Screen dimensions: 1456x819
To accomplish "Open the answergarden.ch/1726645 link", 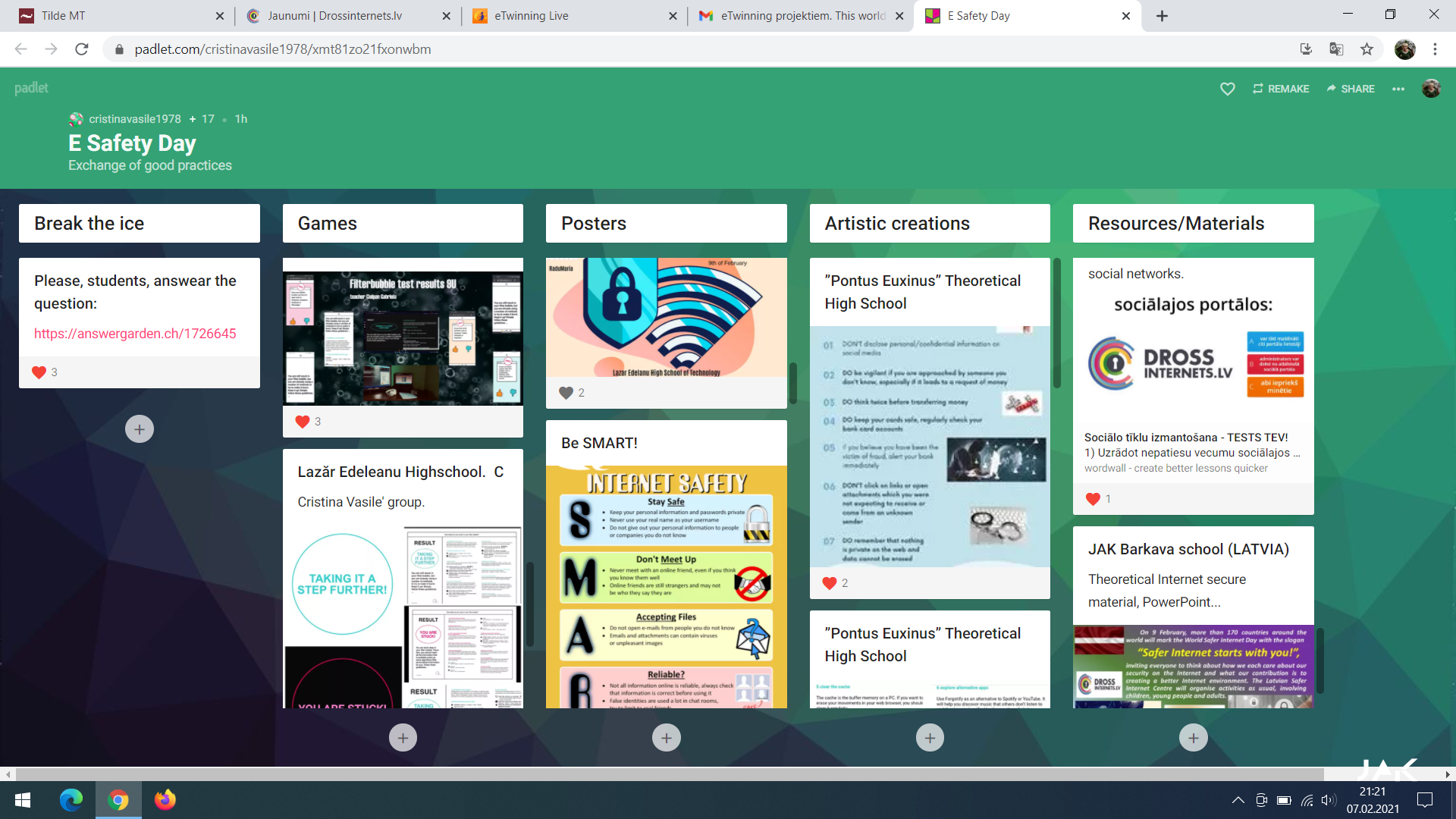I will 135,334.
